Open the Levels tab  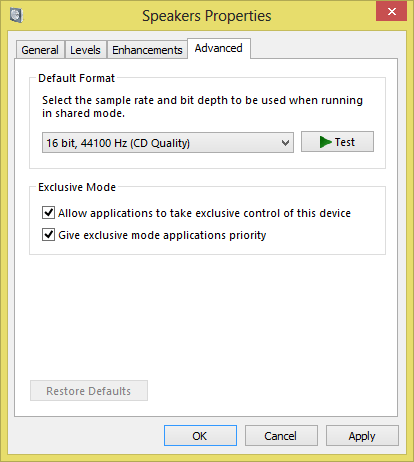pos(85,50)
